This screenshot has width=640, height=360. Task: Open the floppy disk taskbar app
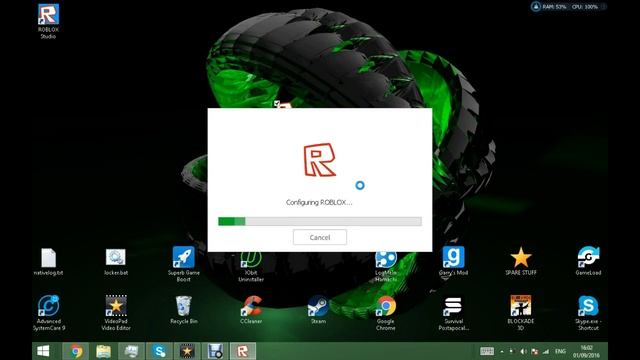tap(215, 351)
